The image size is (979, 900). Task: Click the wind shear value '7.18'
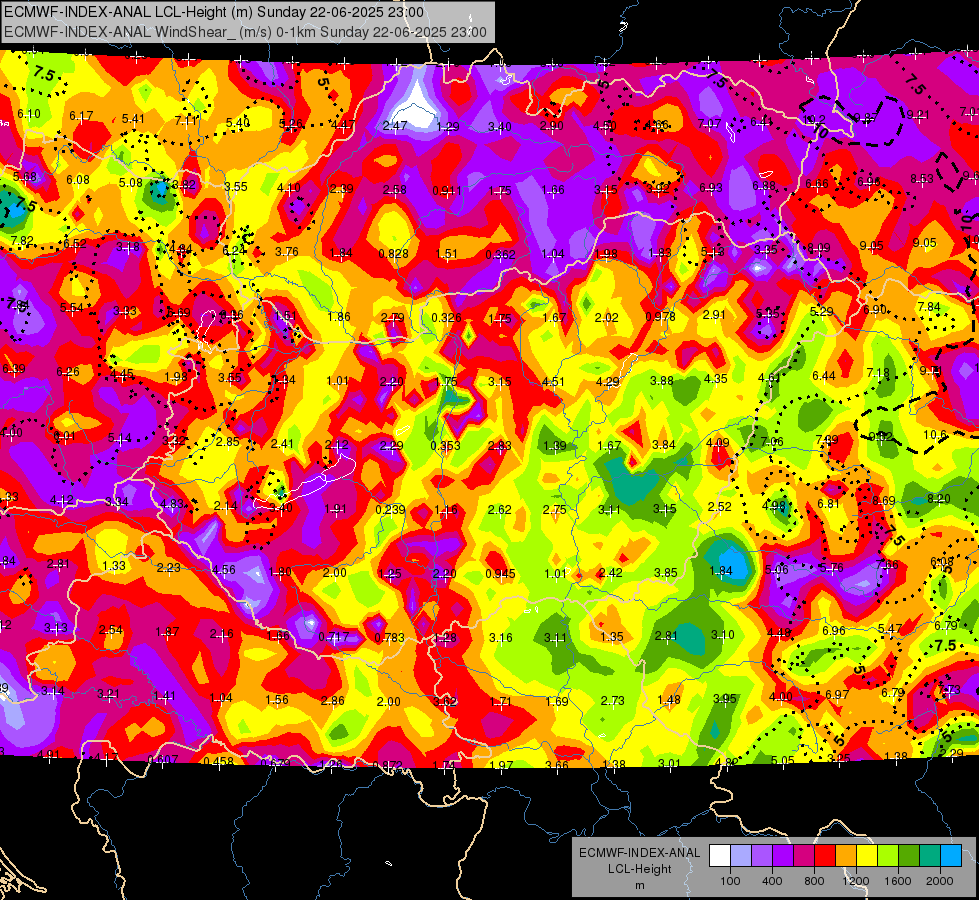pos(878,373)
